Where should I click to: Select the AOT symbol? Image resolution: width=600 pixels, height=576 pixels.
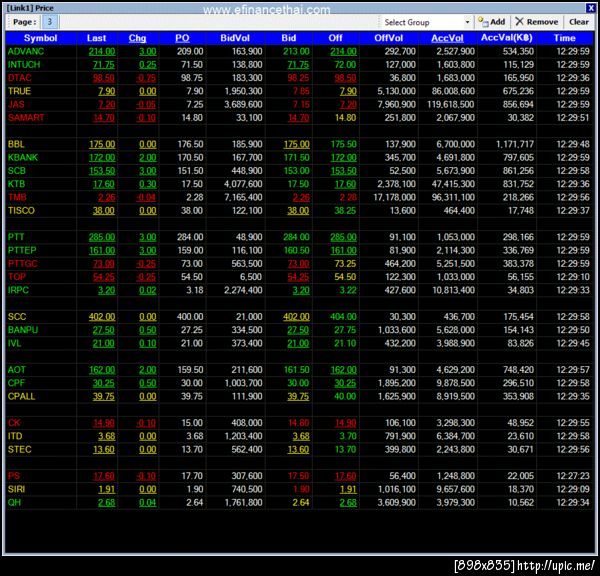(x=17, y=370)
